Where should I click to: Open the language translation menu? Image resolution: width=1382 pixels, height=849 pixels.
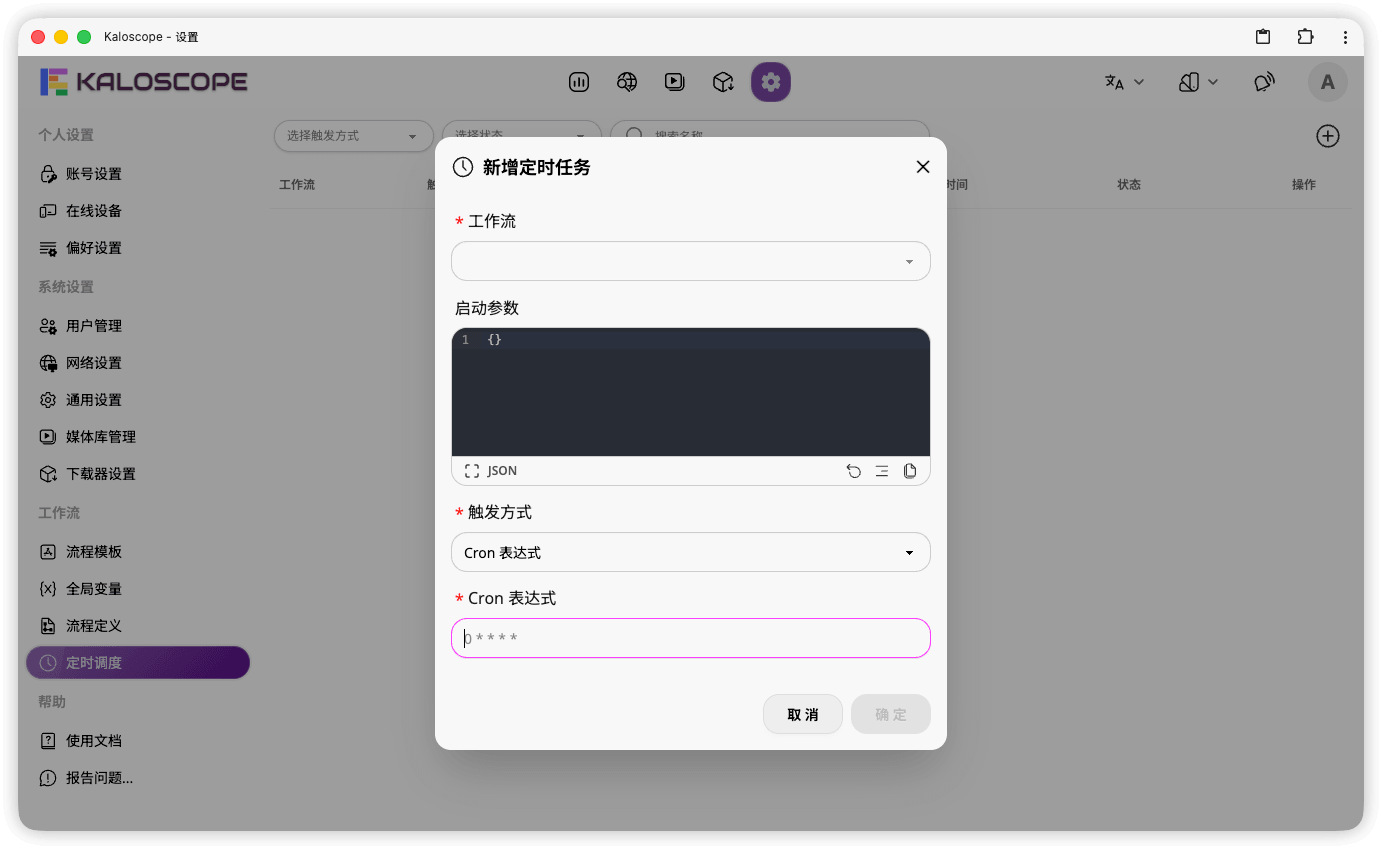(1124, 82)
